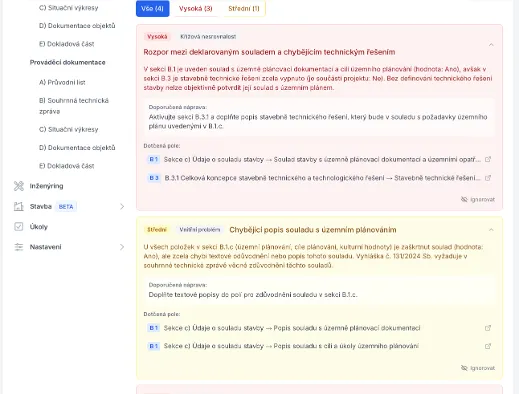The height and width of the screenshot is (394, 519).
Task: Open Nastavení in the sidebar
Action: tap(45, 247)
